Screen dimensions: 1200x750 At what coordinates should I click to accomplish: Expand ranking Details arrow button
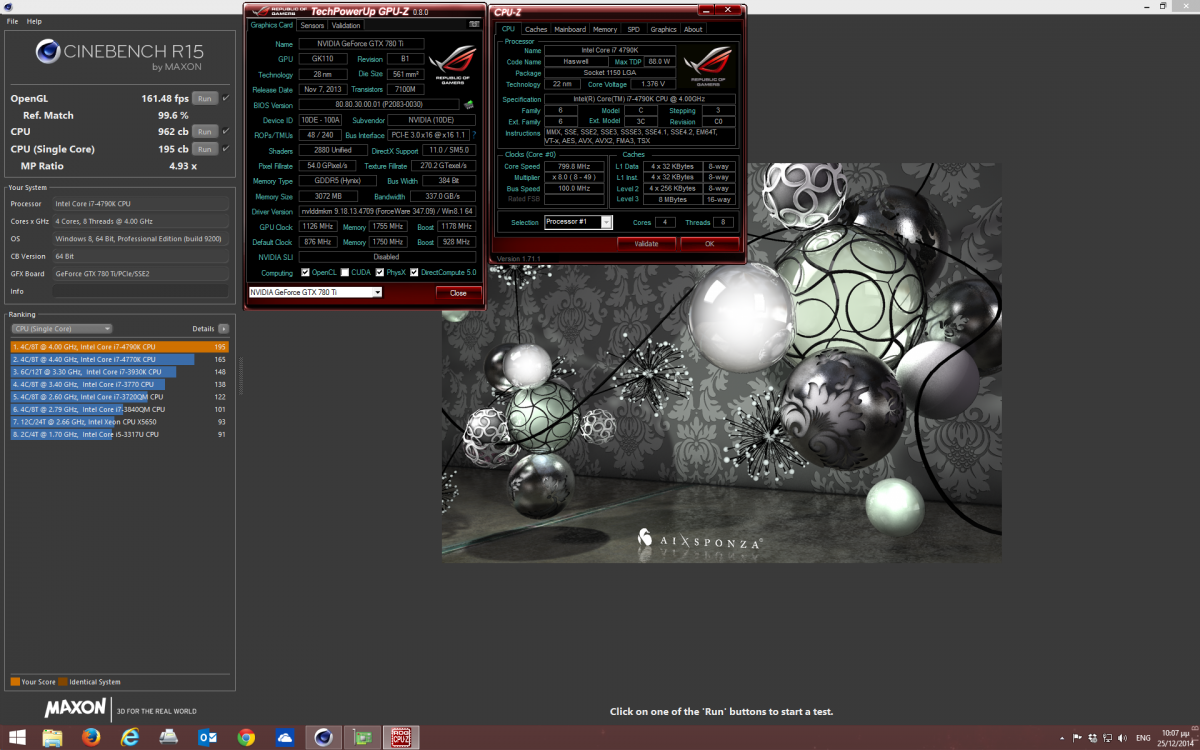click(224, 328)
